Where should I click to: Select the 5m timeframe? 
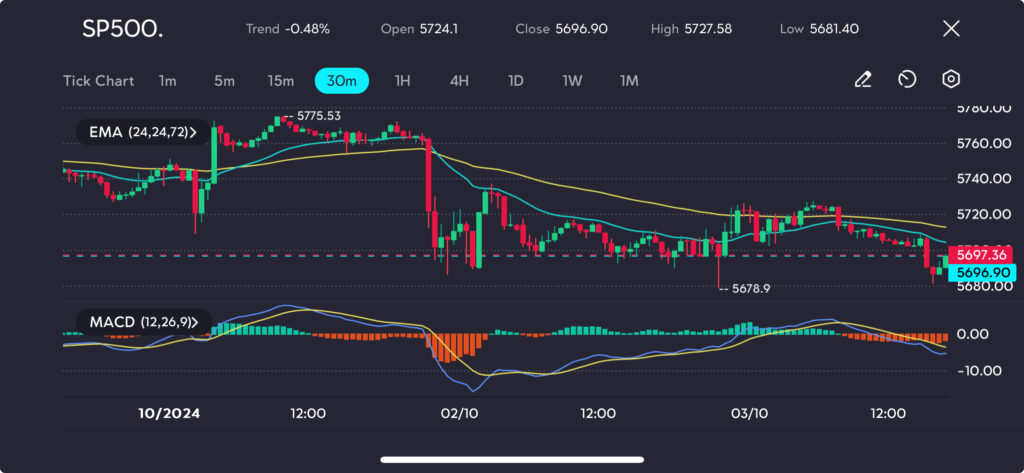pos(224,81)
